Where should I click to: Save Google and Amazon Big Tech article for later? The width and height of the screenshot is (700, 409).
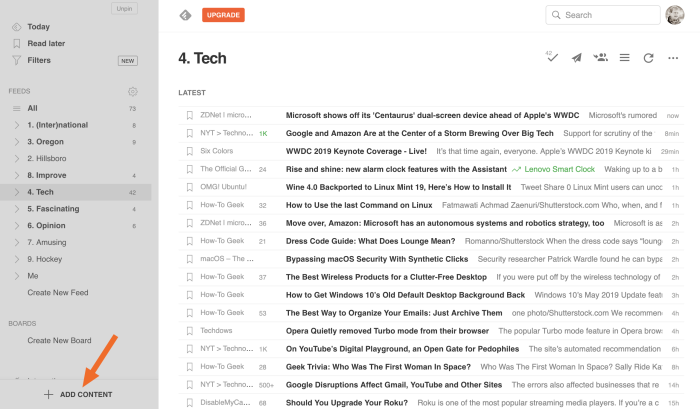point(190,133)
